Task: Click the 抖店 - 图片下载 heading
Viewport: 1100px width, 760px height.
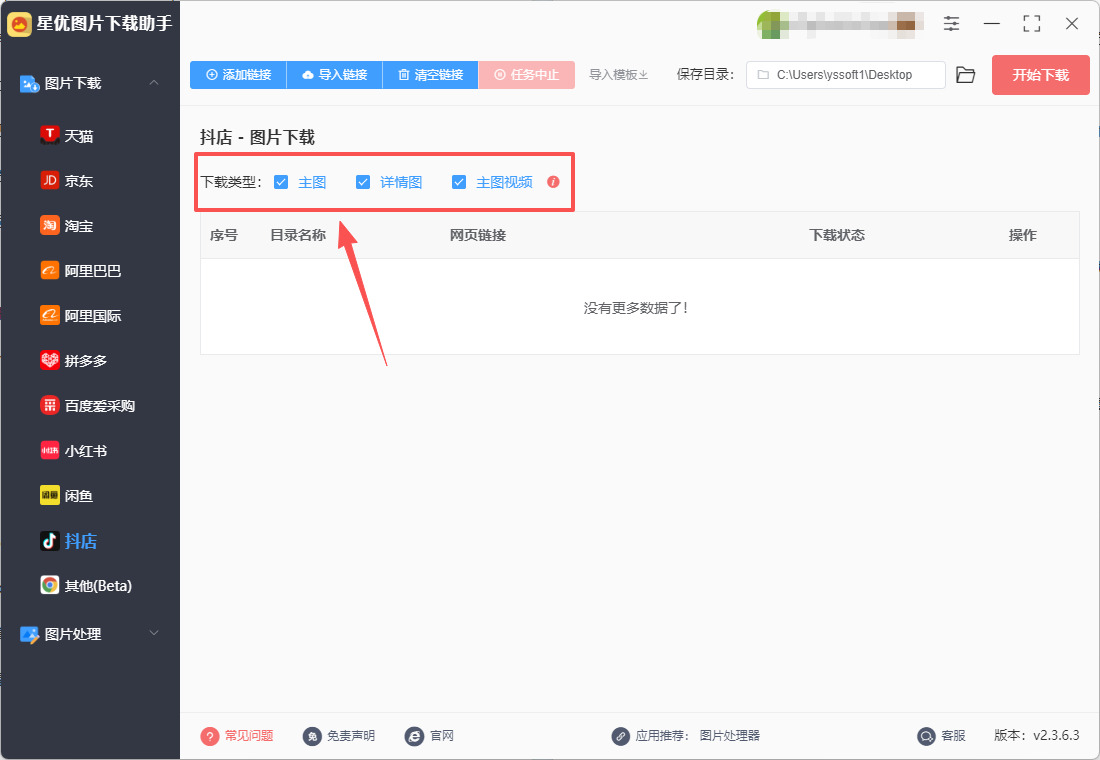Action: click(x=257, y=137)
